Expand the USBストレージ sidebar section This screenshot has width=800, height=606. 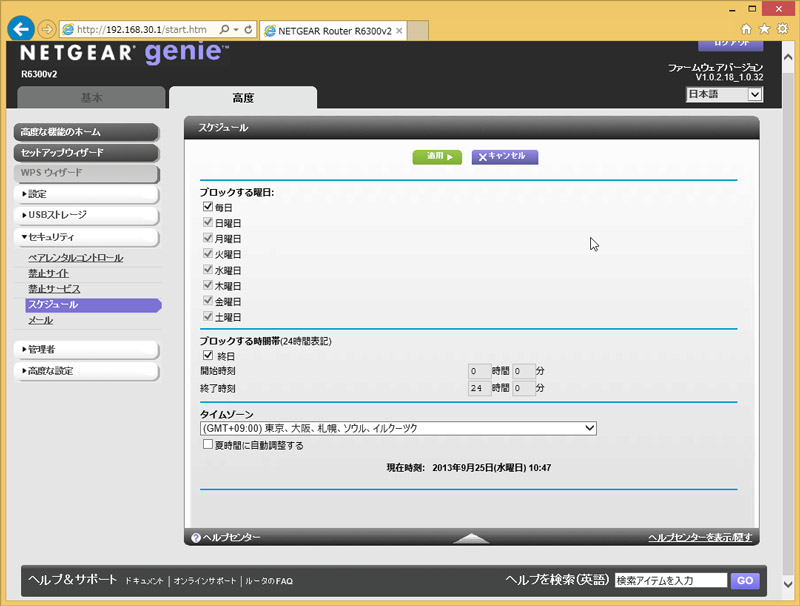click(x=88, y=215)
